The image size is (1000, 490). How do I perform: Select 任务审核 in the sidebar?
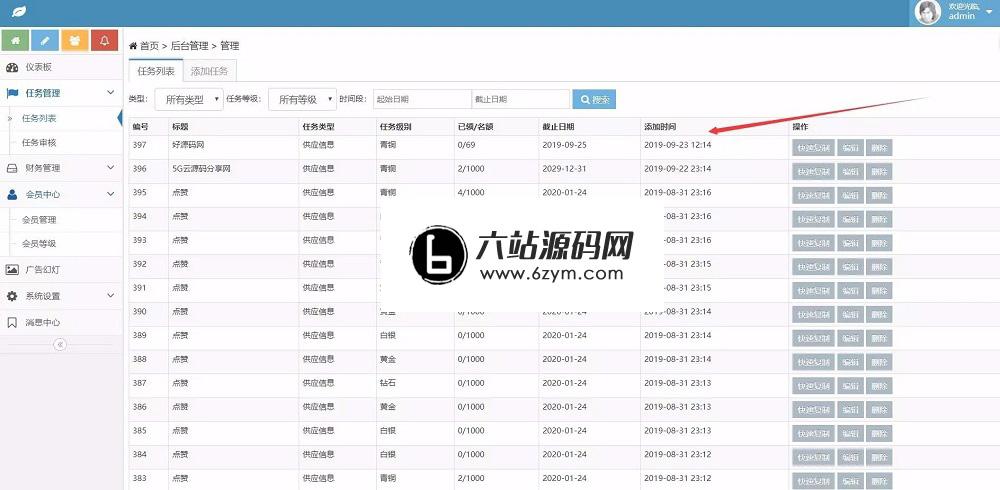(x=39, y=142)
